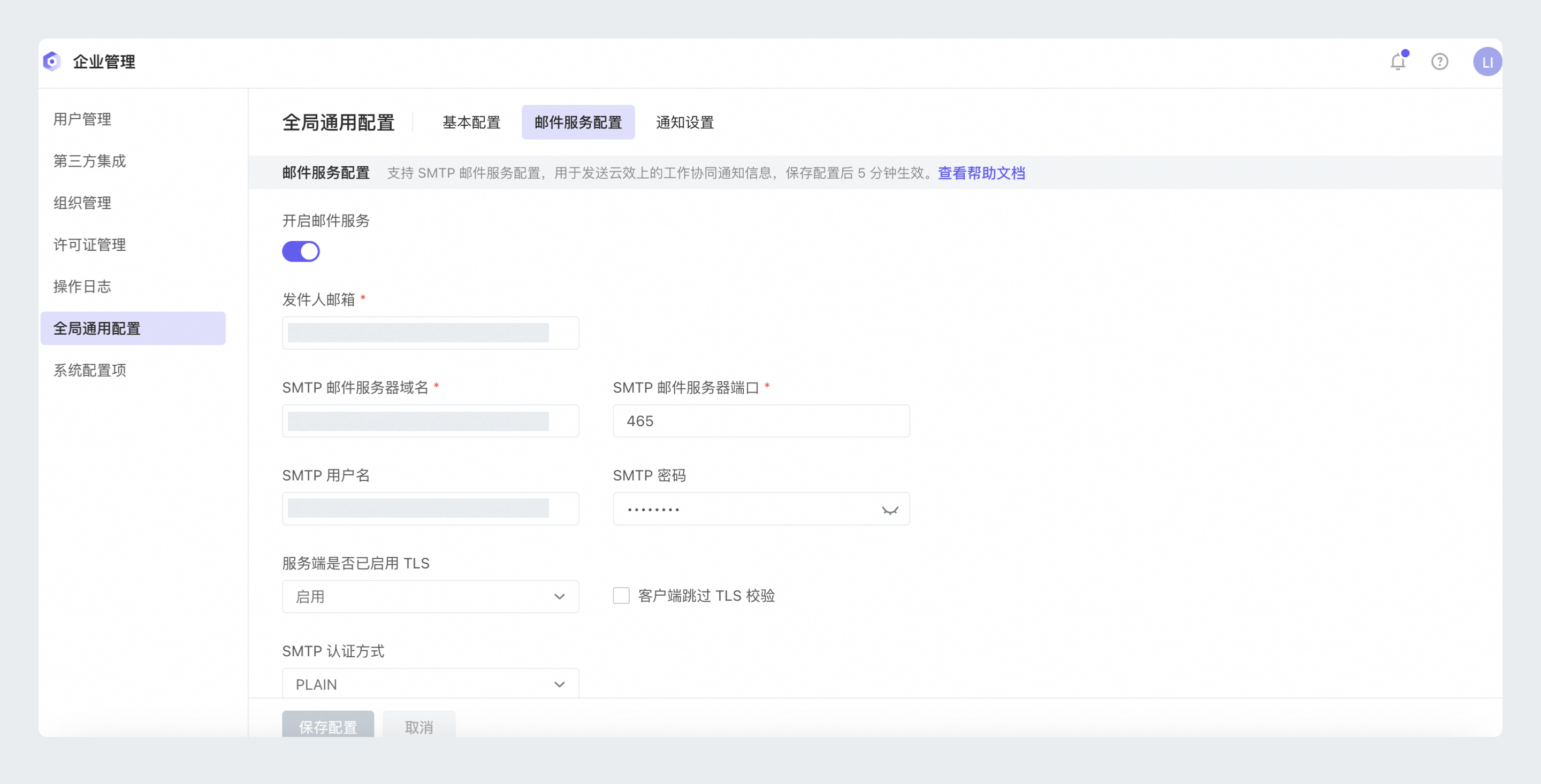Open the SMTP 认证方式 PLAIN dropdown
This screenshot has height=784, width=1541.
point(431,683)
